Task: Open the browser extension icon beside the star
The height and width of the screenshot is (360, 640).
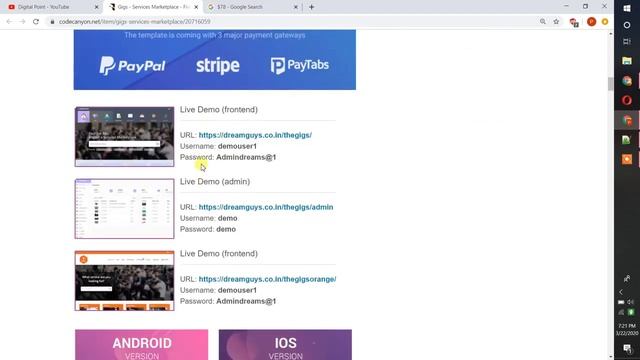Action: coord(574,22)
